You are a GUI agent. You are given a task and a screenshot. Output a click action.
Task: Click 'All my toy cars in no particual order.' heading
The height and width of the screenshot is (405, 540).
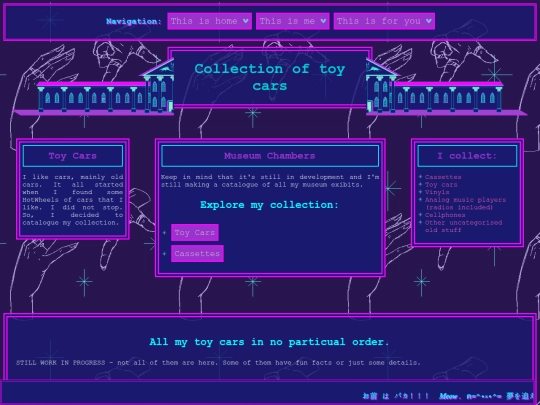pyautogui.click(x=269, y=342)
